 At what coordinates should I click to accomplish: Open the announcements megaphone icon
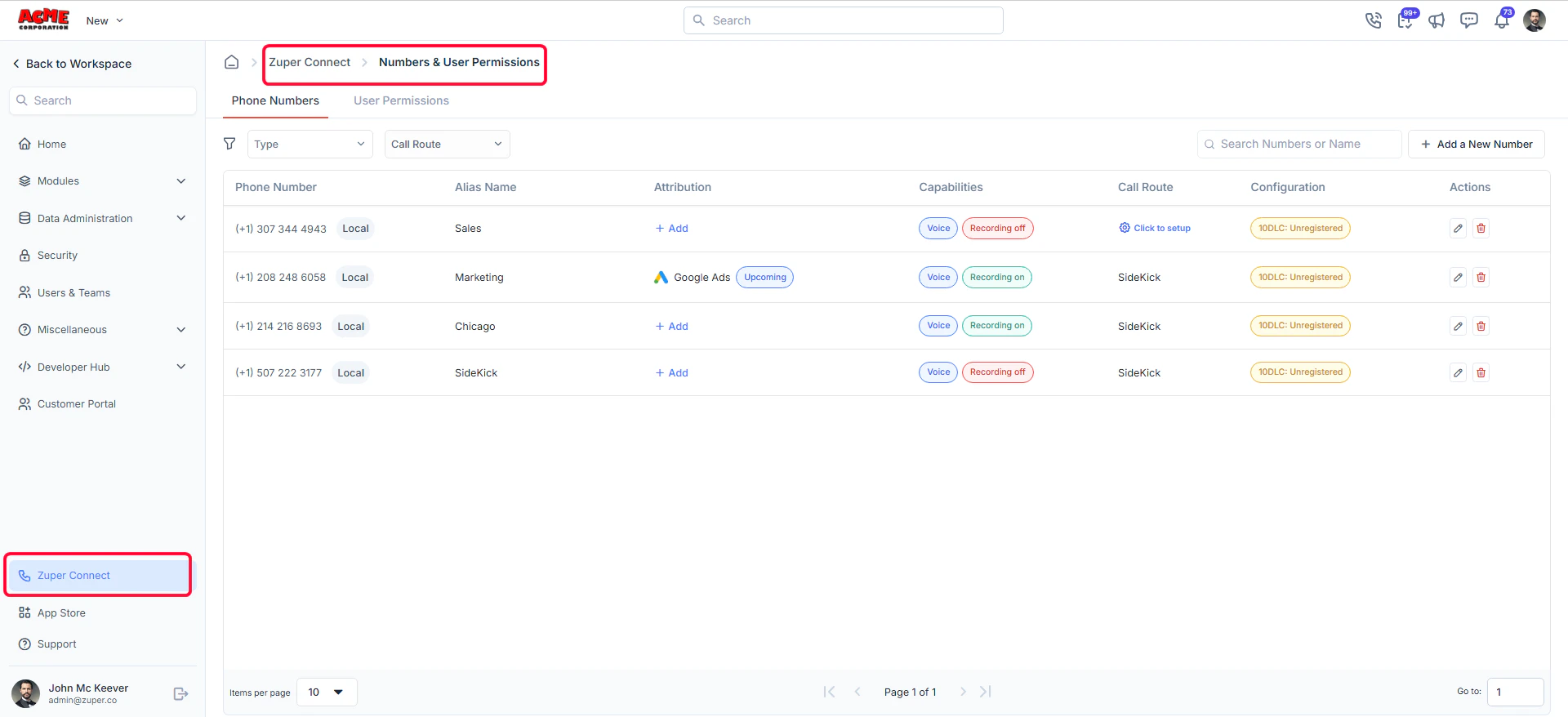(x=1437, y=20)
